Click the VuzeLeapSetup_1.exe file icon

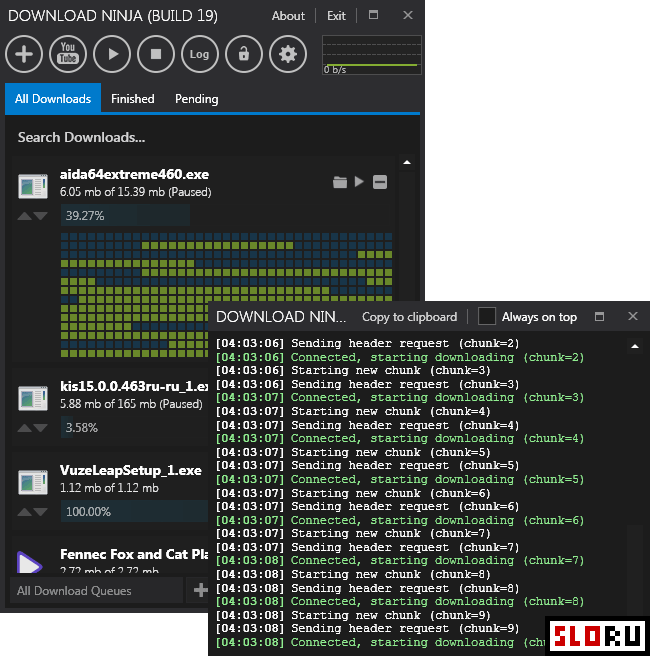pos(33,482)
